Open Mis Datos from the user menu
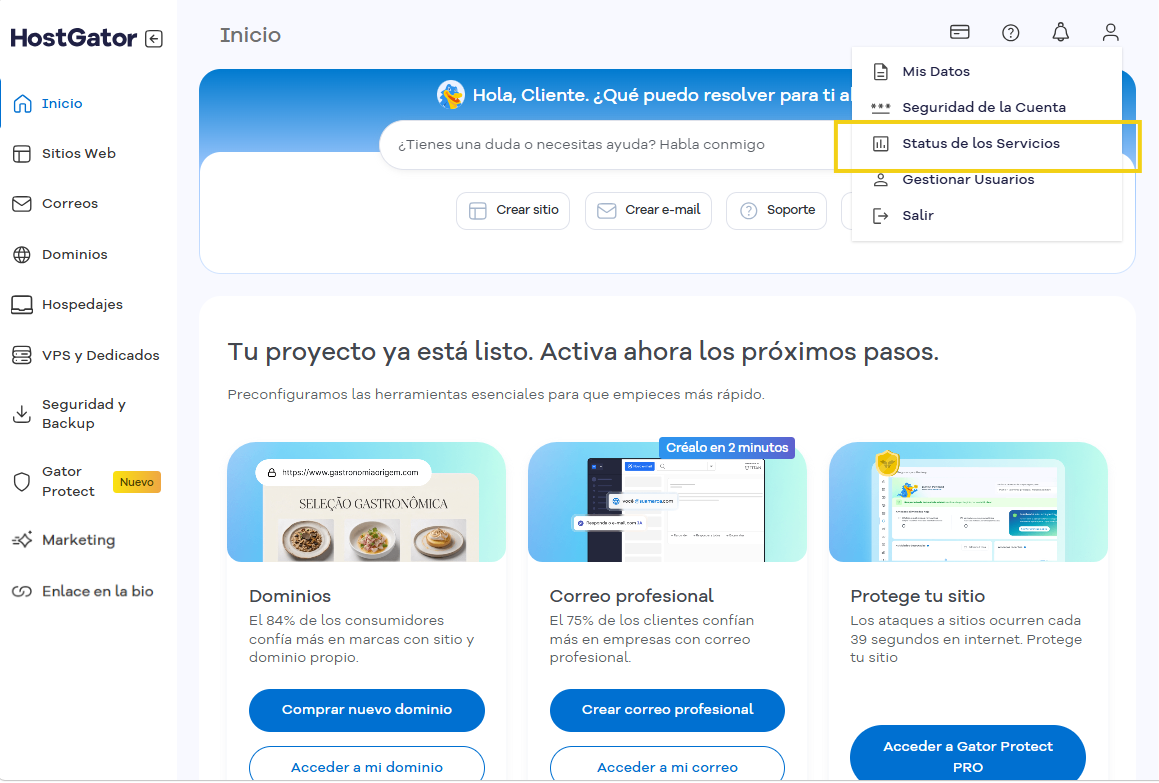The image size is (1159, 783). tap(987, 72)
